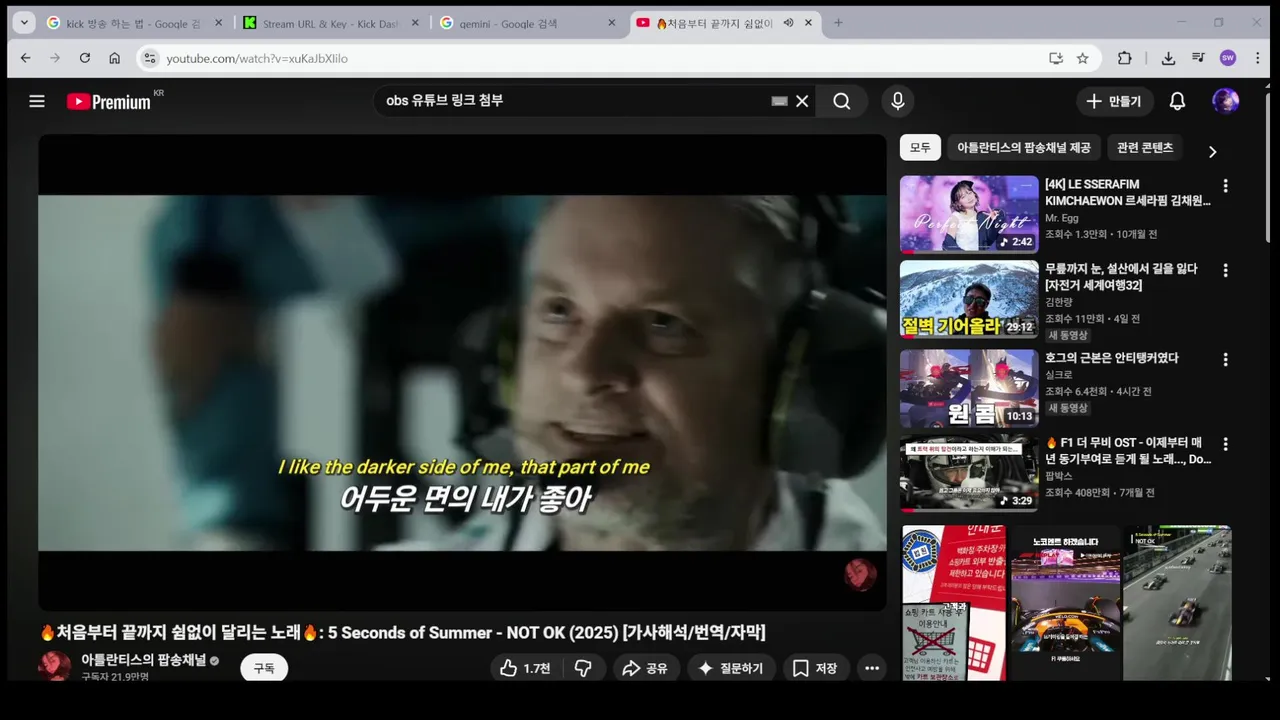Open the Mr. Egg channel name
The image size is (1280, 720).
1064,218
